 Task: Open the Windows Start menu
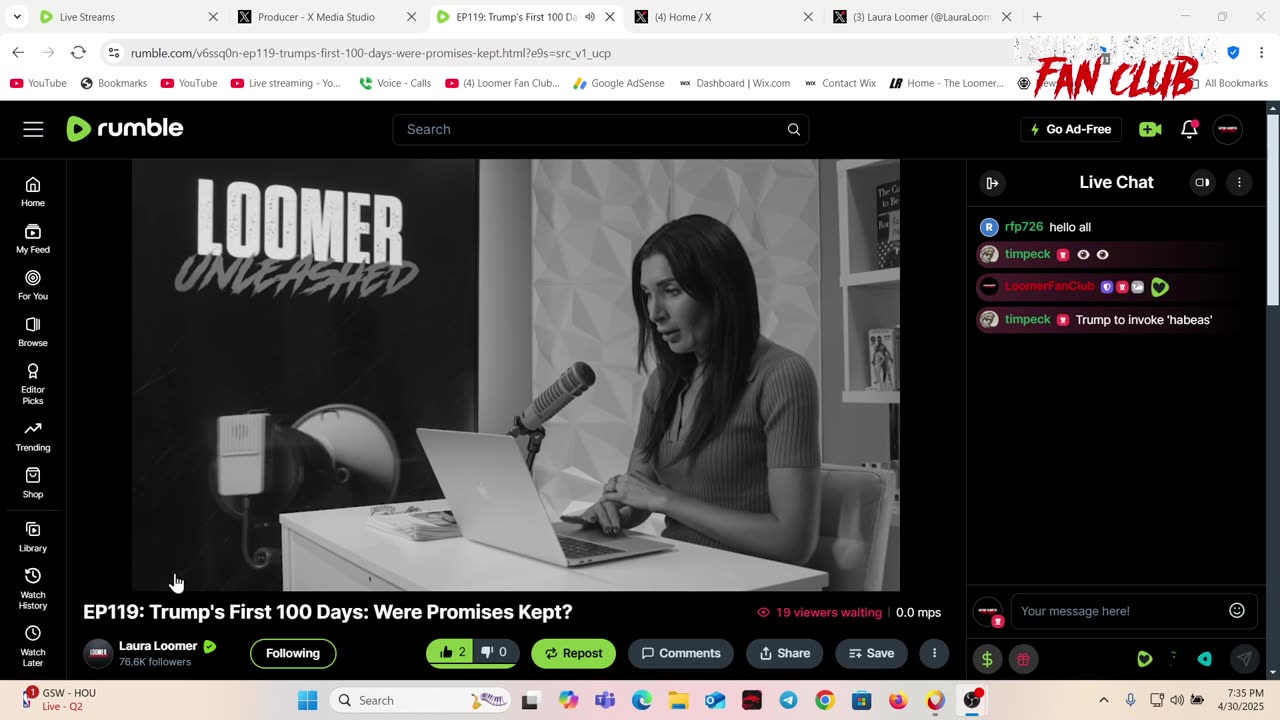307,700
